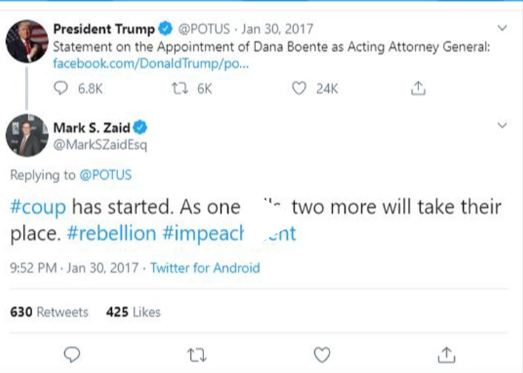The image size is (523, 373).
Task: Reply to Mark S. Zaid's tweet
Action: pyautogui.click(x=72, y=354)
